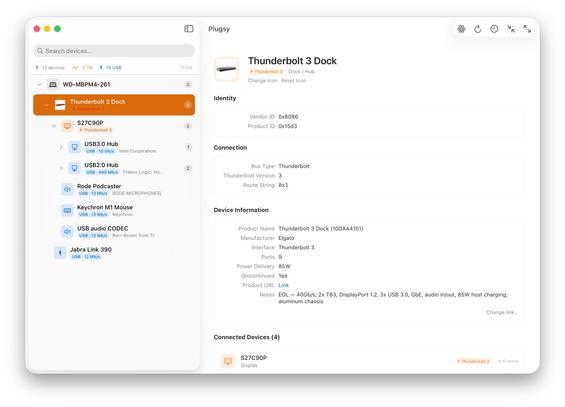Click count badge on USB3.0 Hub row
565x407 pixels.
188,147
